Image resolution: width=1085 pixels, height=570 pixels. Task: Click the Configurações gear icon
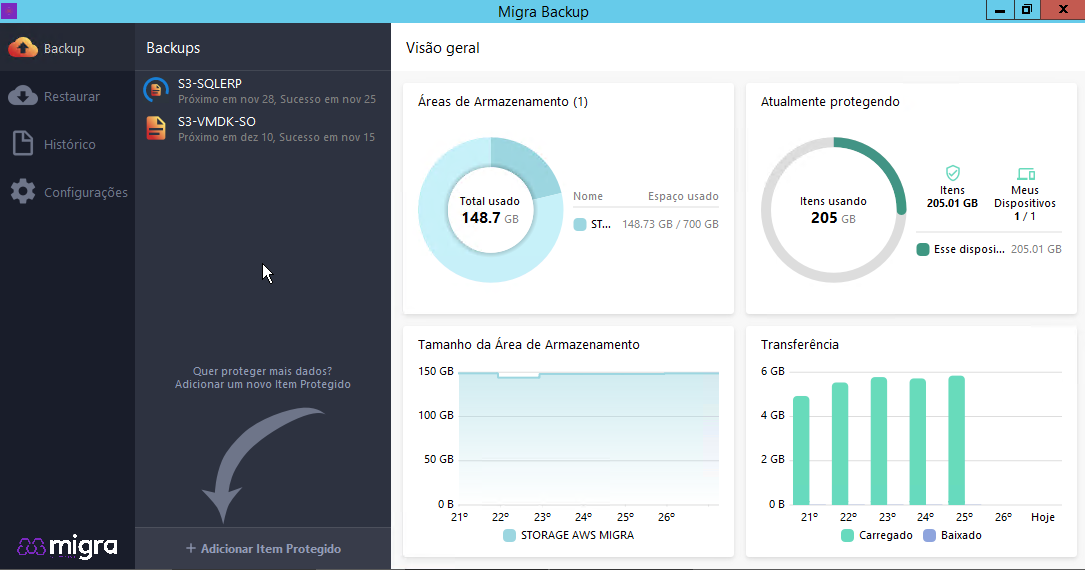click(x=22, y=192)
